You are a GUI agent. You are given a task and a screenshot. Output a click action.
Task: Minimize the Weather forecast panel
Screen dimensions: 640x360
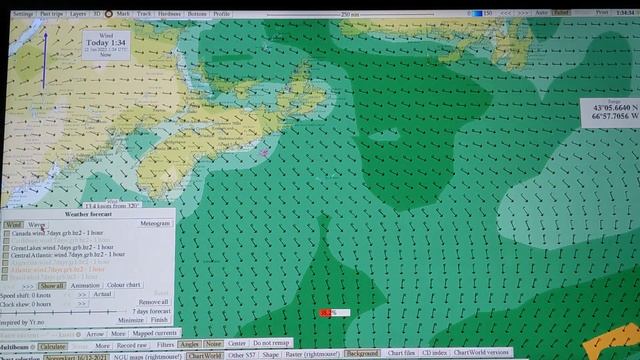coord(131,320)
